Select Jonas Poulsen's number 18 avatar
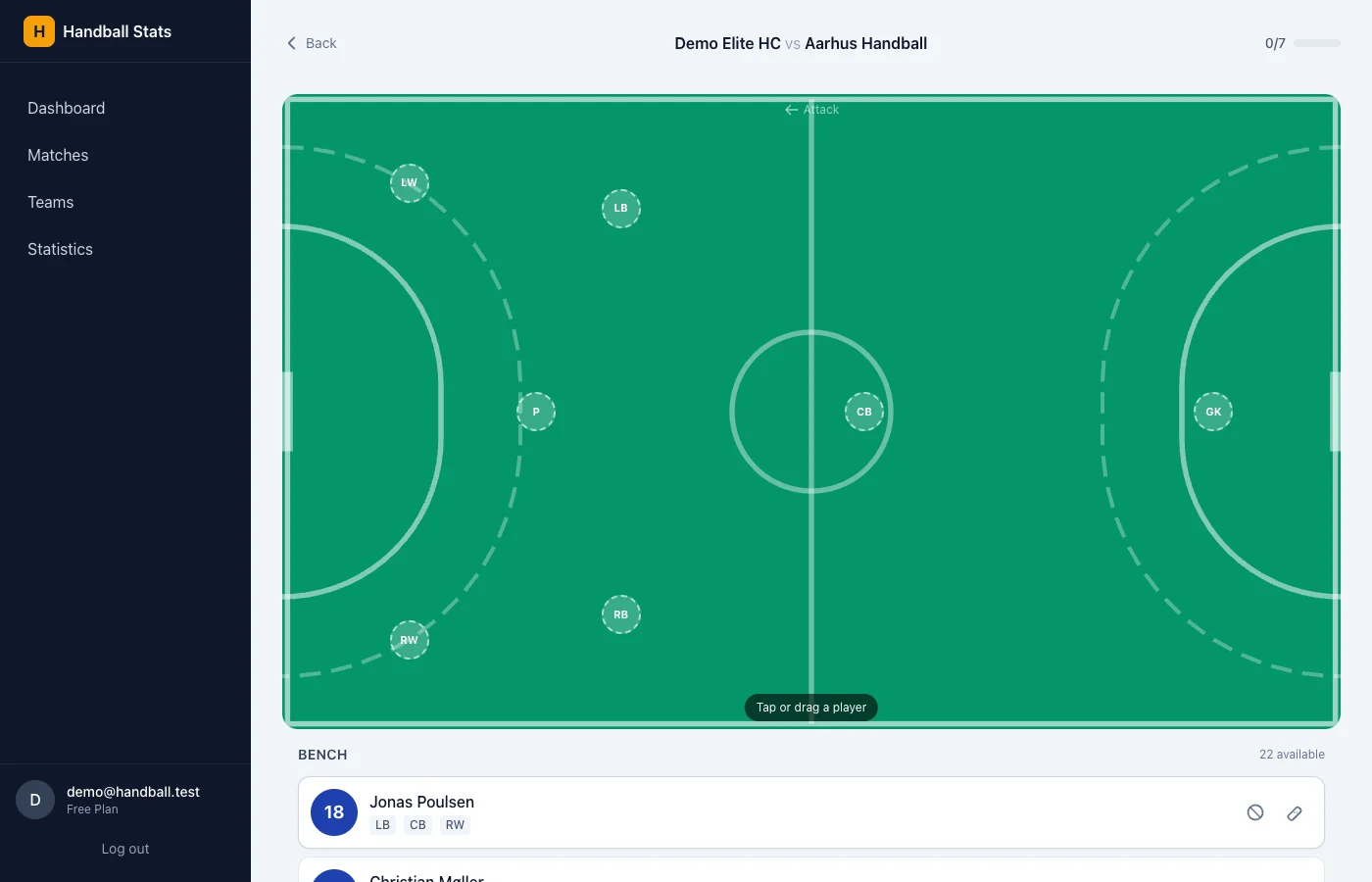 pyautogui.click(x=333, y=812)
